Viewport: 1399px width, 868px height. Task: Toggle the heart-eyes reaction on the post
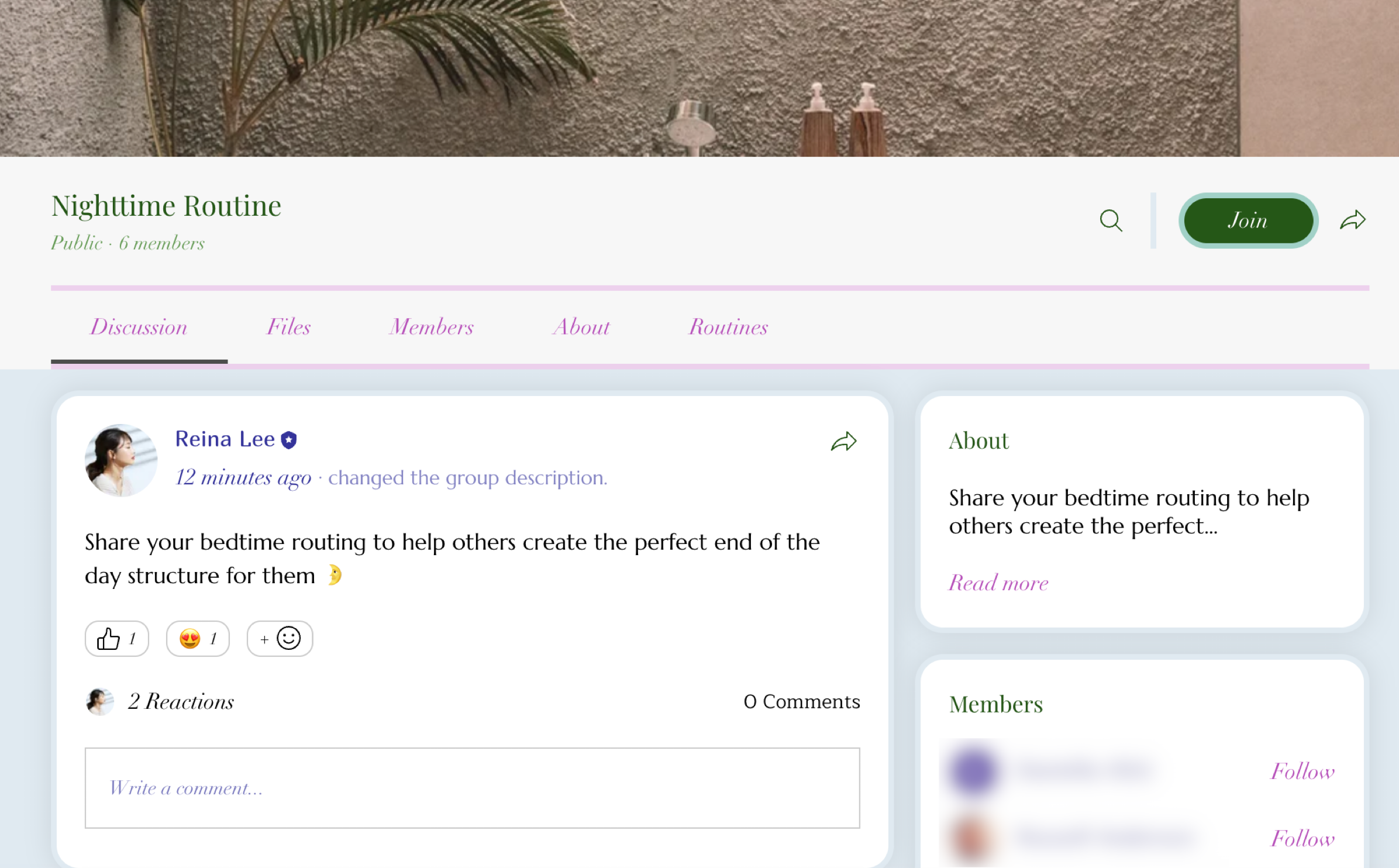(198, 638)
